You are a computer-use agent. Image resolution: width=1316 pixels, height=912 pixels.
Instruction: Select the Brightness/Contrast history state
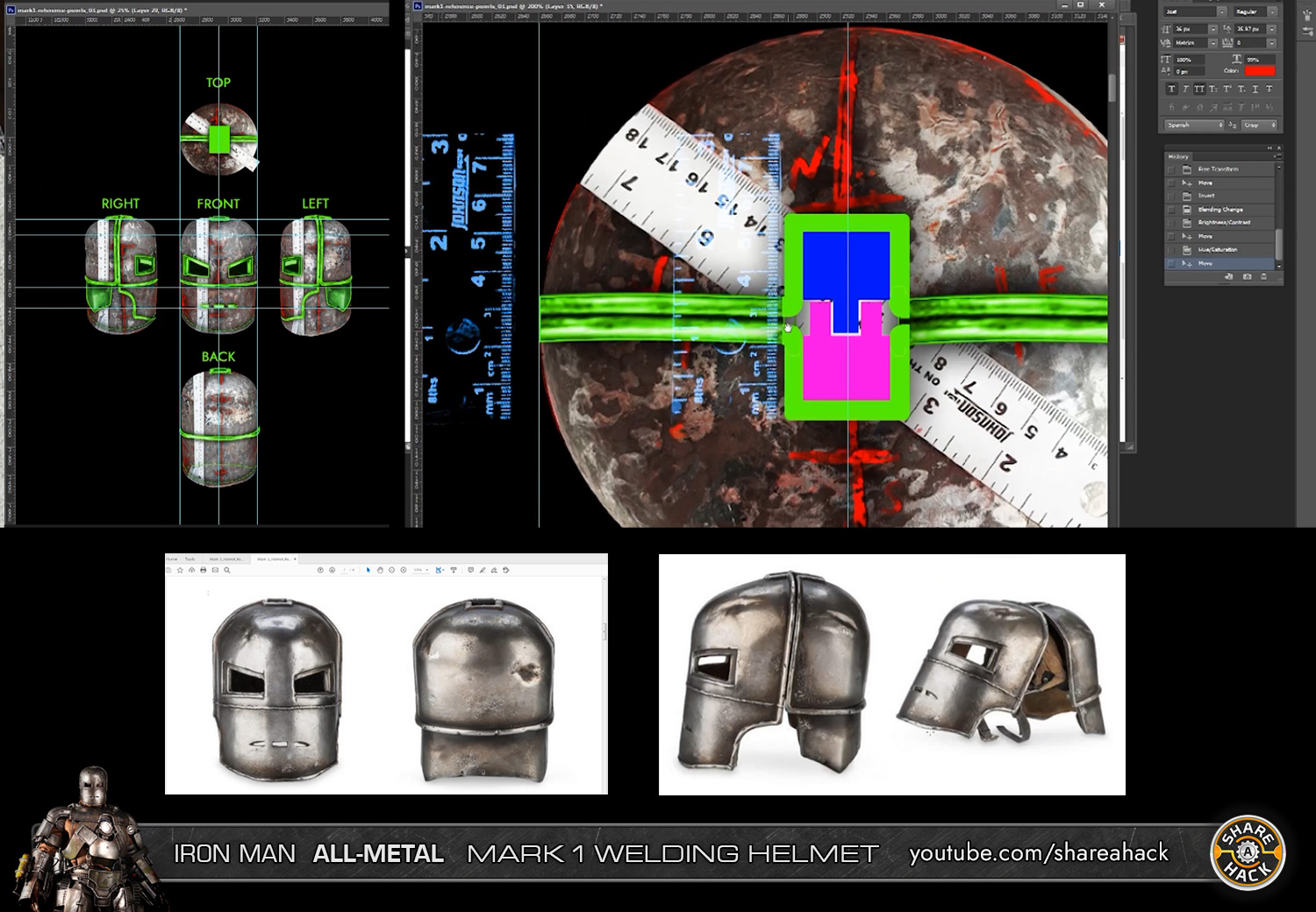(1219, 223)
